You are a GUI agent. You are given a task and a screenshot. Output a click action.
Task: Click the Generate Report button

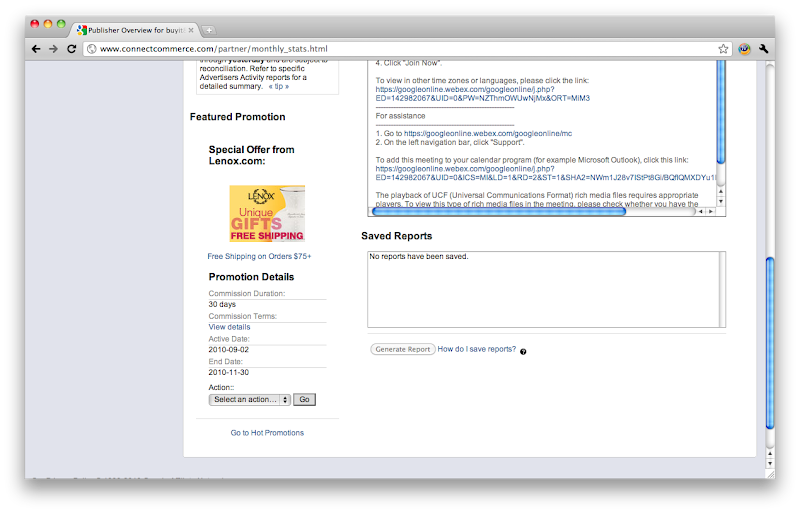tap(403, 349)
